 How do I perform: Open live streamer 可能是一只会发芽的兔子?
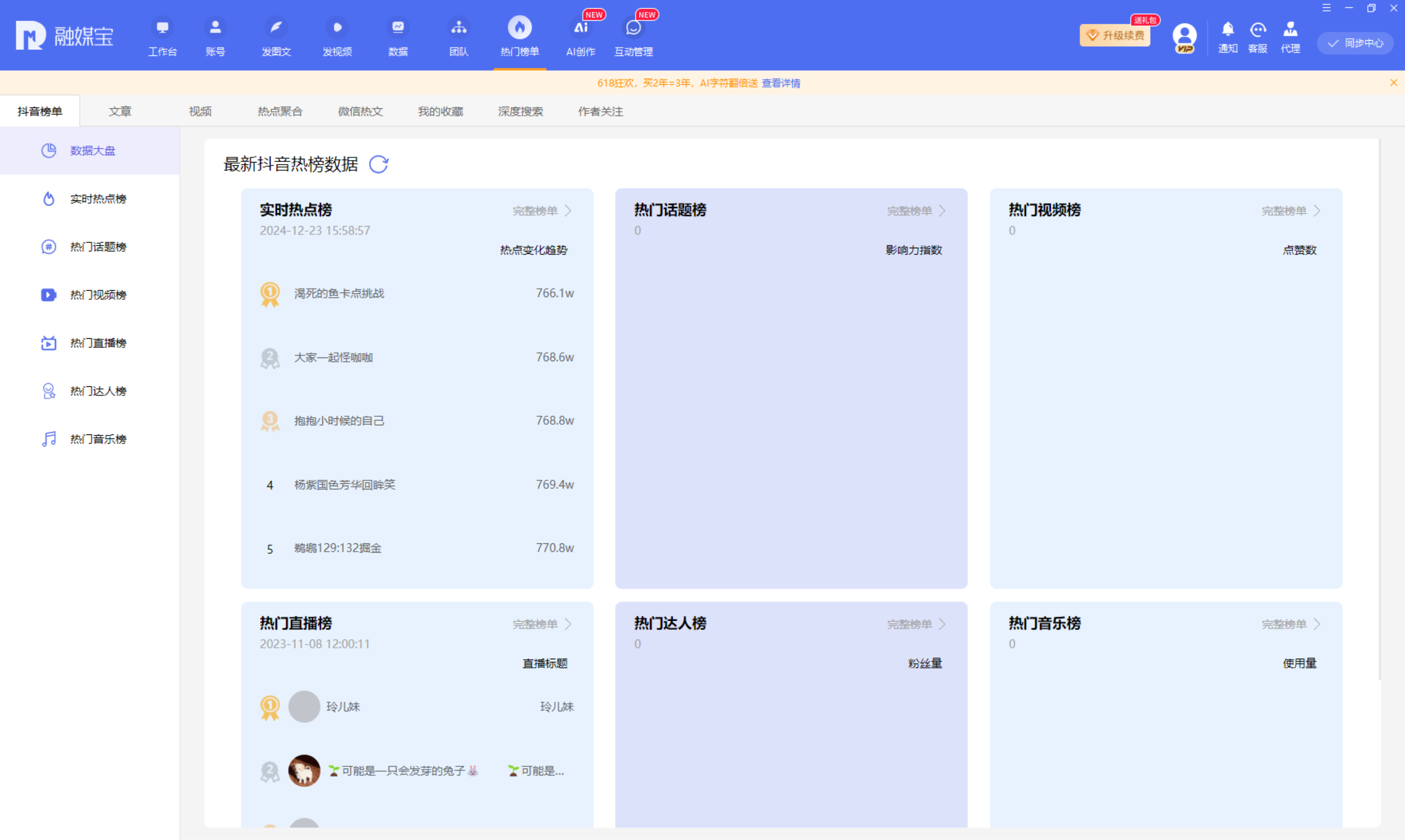click(x=403, y=770)
